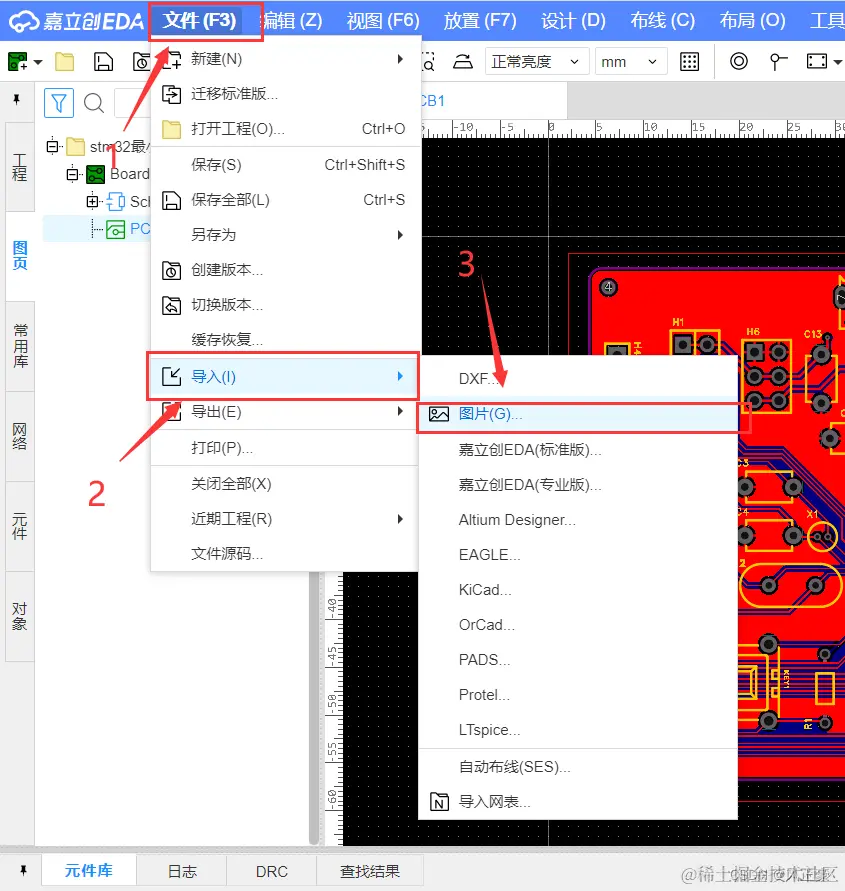Toggle the pin icon in bottom bar
The height and width of the screenshot is (891, 845).
tap(23, 870)
